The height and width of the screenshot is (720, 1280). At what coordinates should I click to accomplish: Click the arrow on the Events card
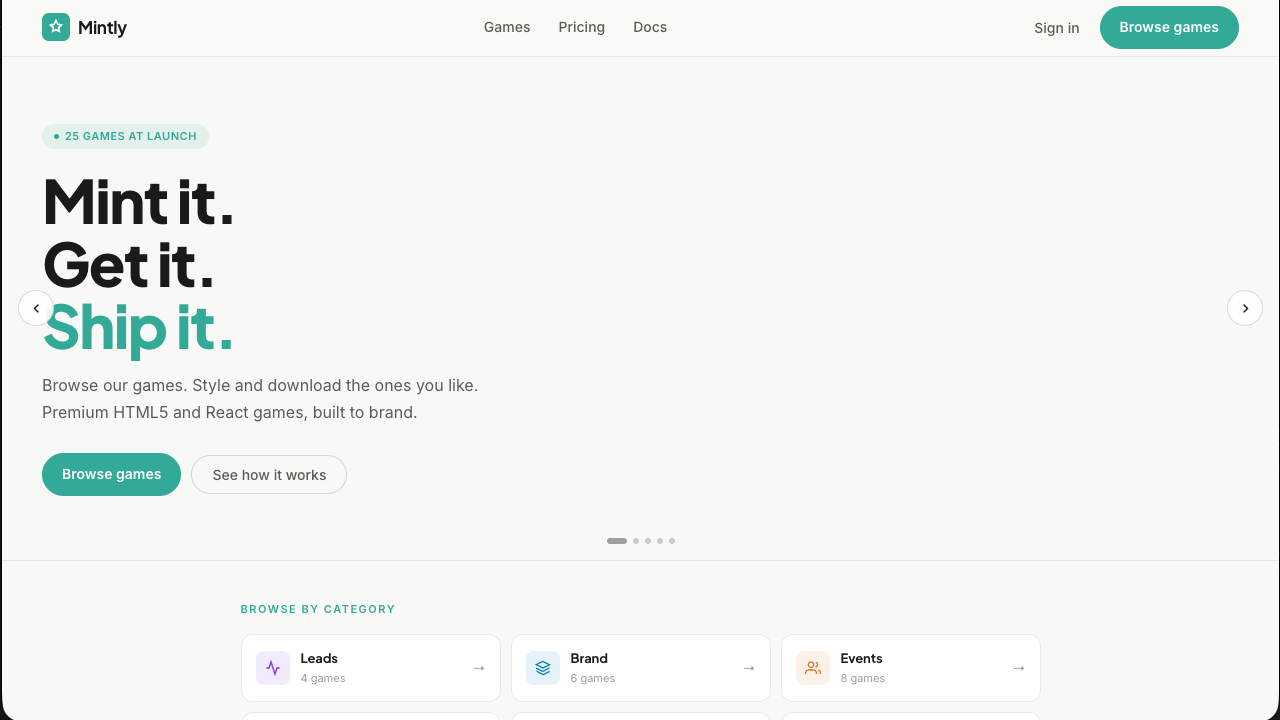click(1019, 668)
